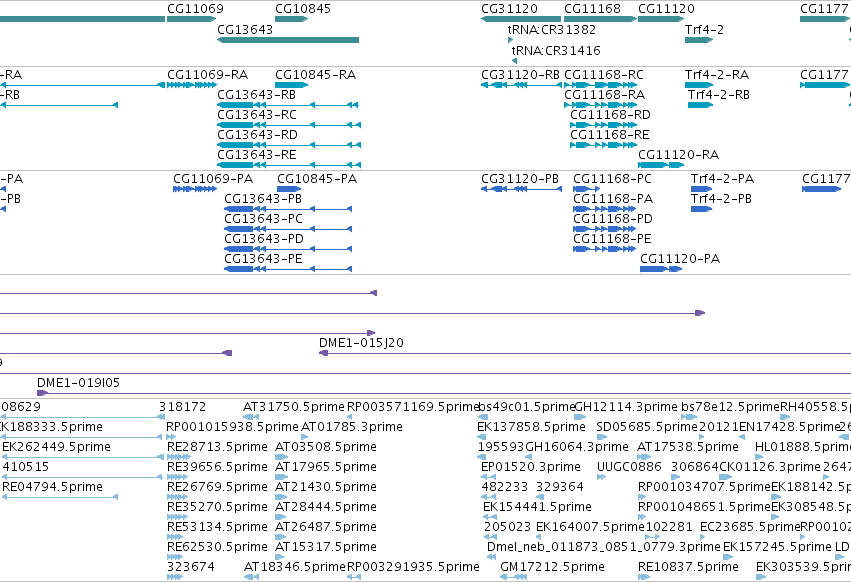This screenshot has width=851, height=582.
Task: Select the AT15317.5prime EST label
Action: pos(326,547)
